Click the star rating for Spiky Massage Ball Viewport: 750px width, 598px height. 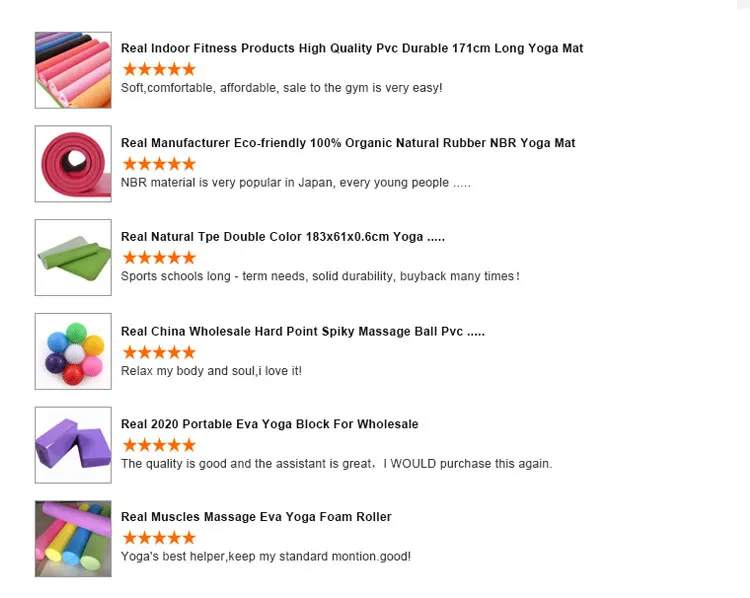[159, 352]
